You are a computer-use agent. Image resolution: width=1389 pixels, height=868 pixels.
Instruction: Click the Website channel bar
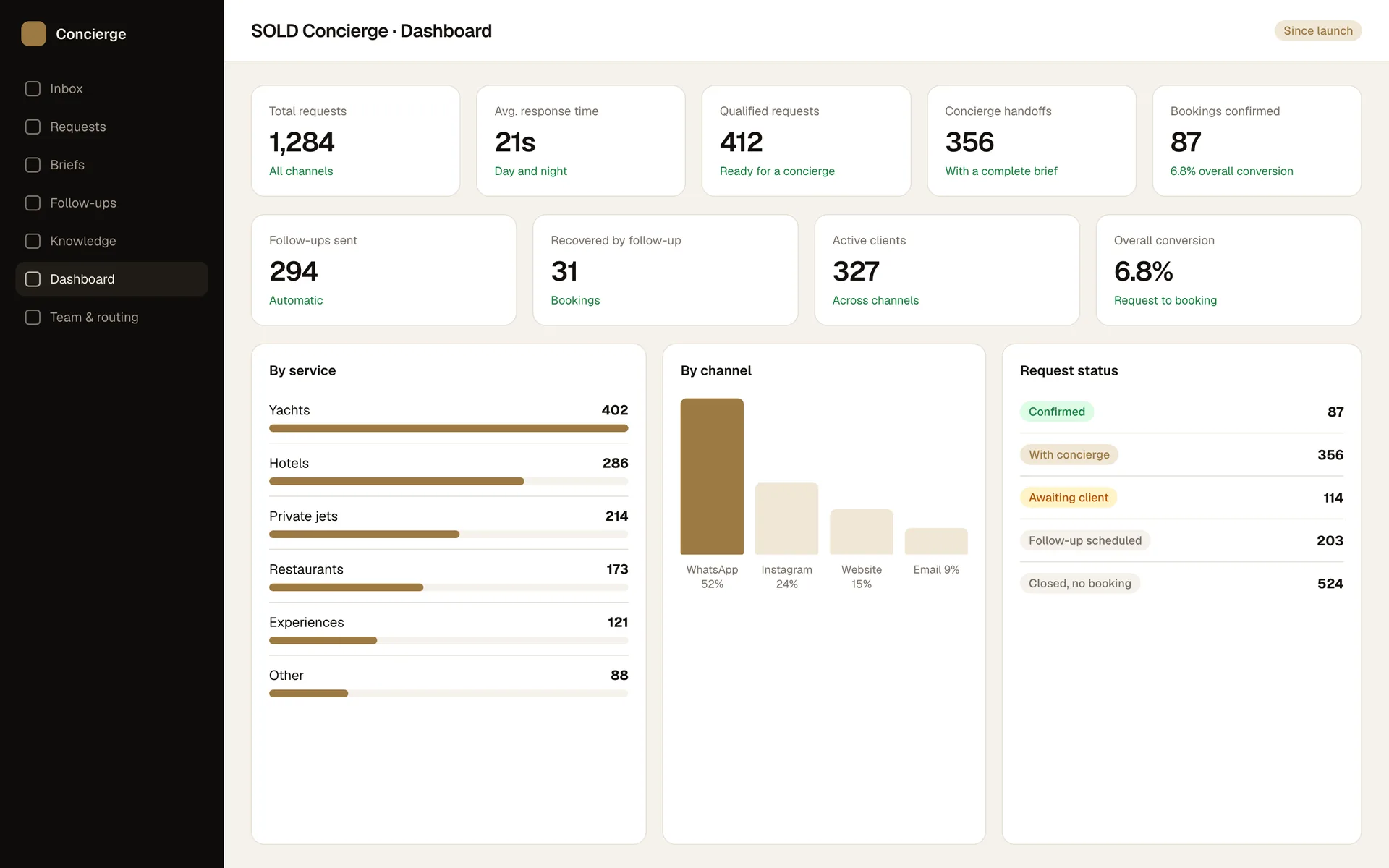point(861,532)
